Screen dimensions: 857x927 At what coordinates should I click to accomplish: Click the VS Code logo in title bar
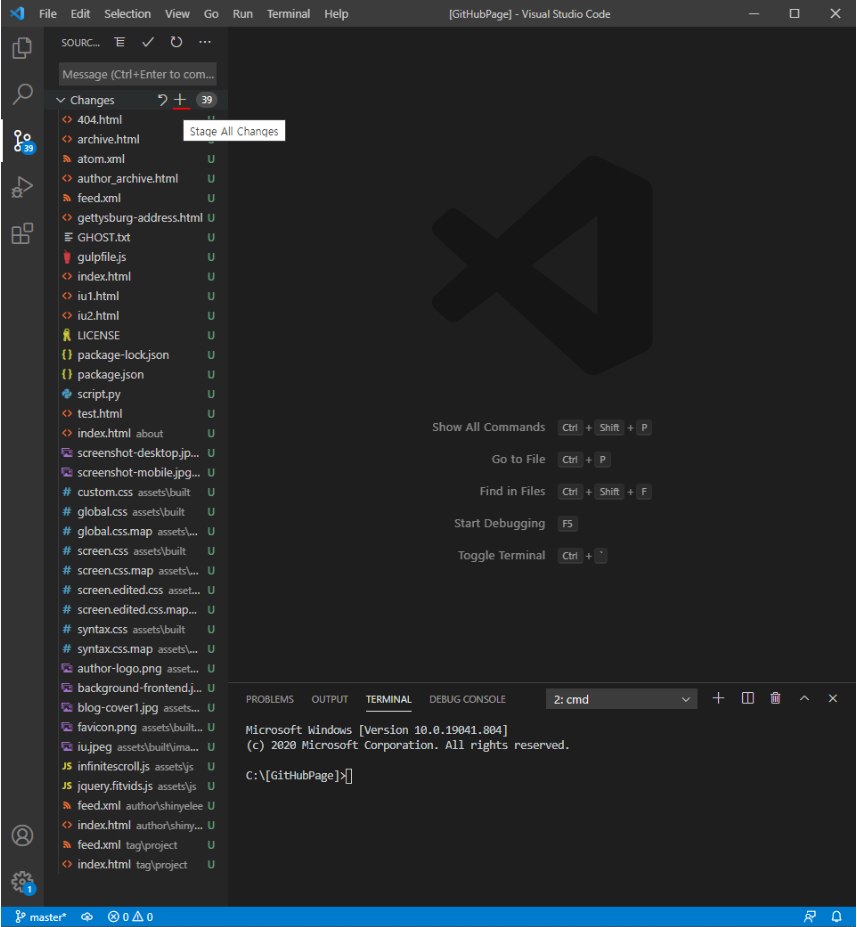pyautogui.click(x=17, y=13)
